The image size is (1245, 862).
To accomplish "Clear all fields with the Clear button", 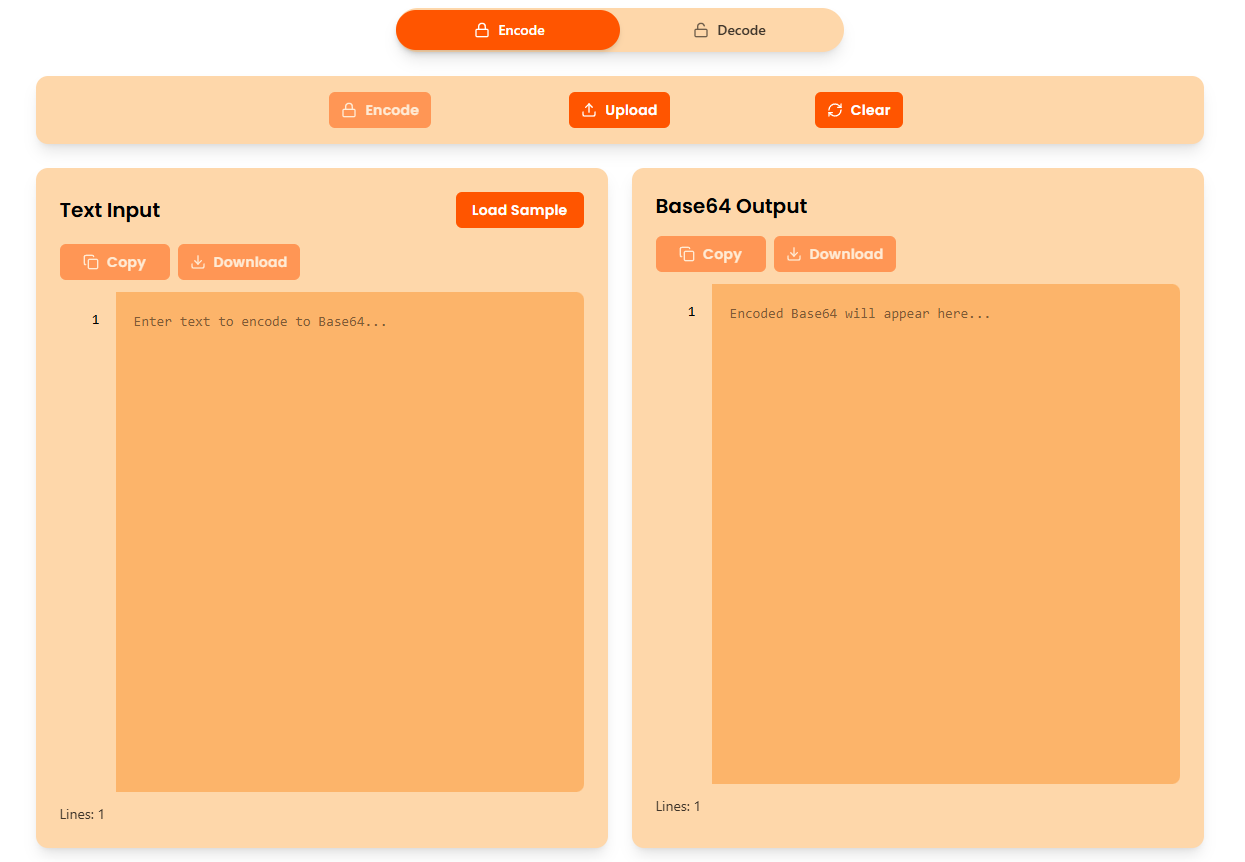I will [x=858, y=110].
